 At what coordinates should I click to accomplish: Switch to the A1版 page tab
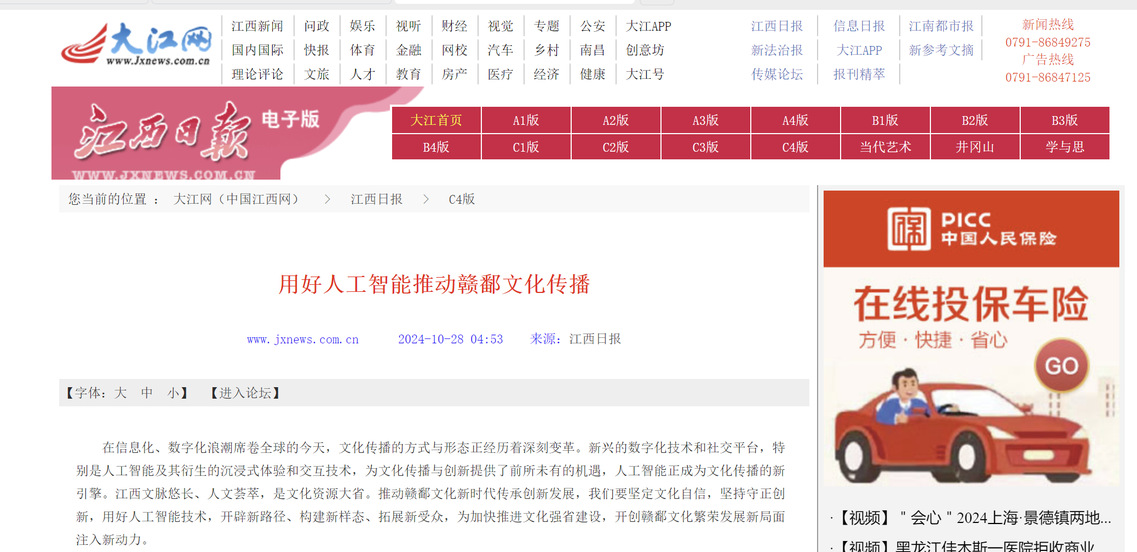click(526, 120)
